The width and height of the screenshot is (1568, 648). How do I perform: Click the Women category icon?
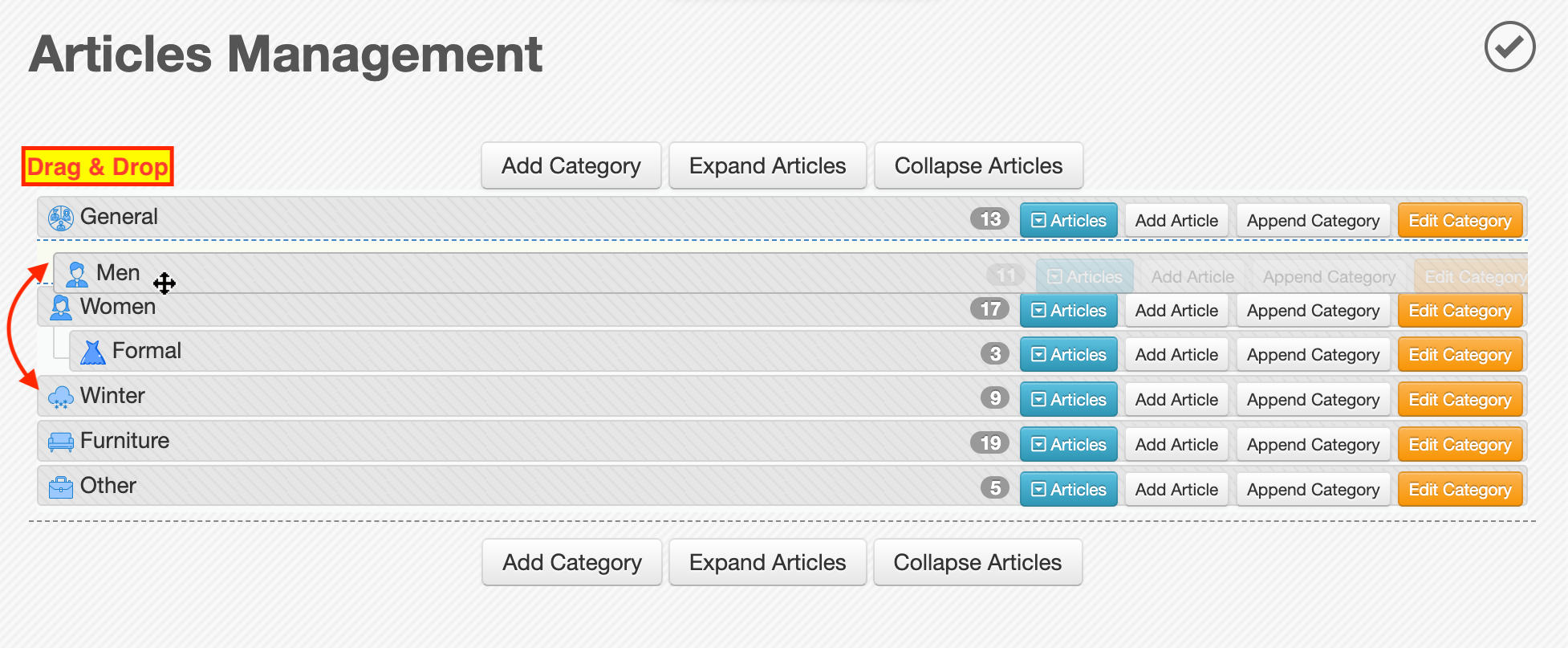click(61, 308)
